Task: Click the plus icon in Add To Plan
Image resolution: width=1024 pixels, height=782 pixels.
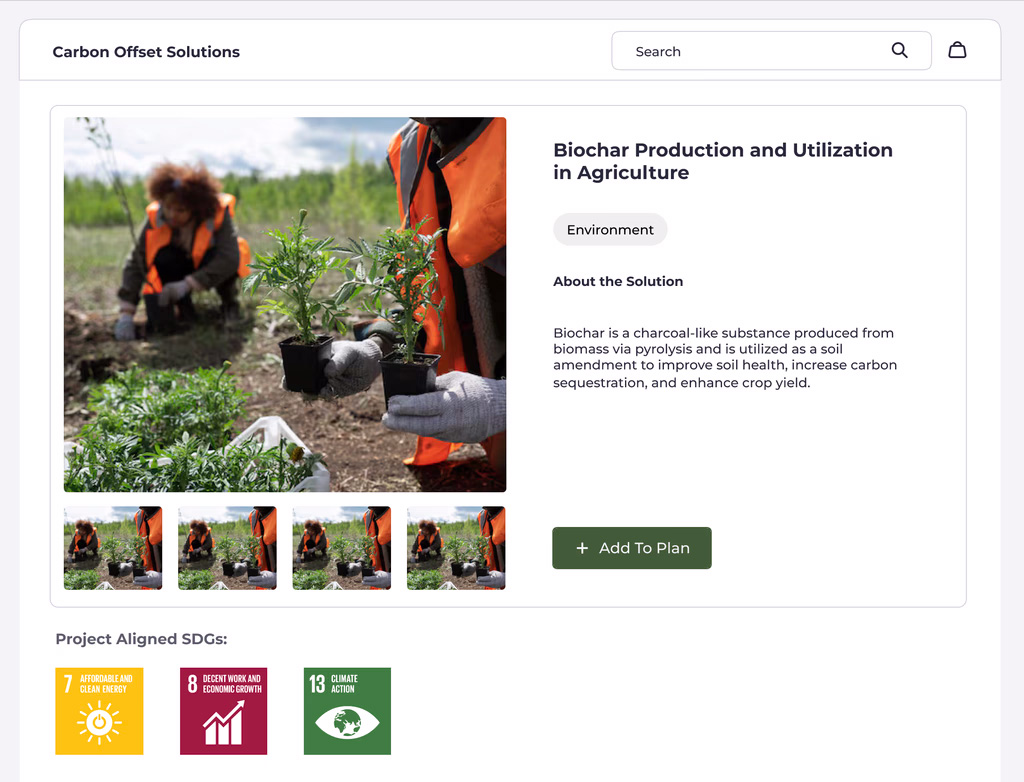Action: pyautogui.click(x=582, y=548)
